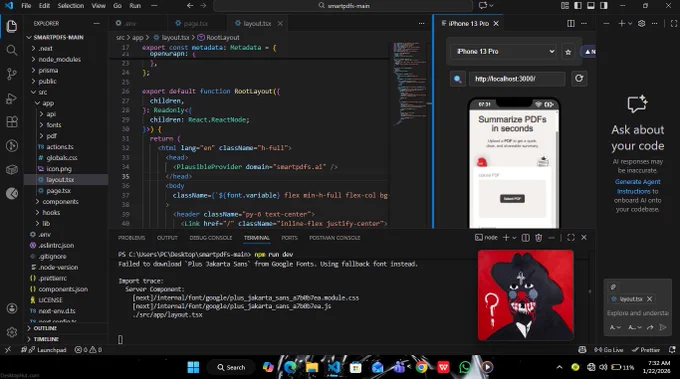
Task: Open WhatsApp from the taskbar
Action: [465, 367]
